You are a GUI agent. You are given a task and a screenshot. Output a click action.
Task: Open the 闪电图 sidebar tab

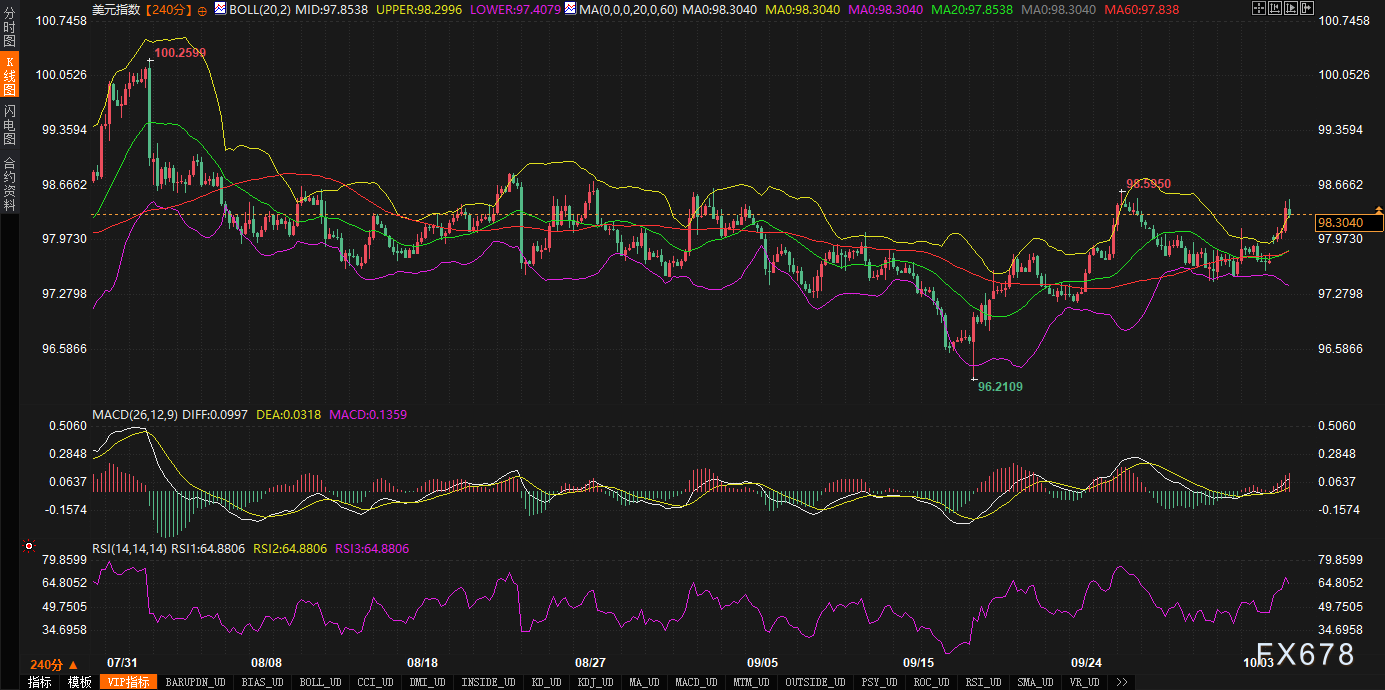coord(10,124)
